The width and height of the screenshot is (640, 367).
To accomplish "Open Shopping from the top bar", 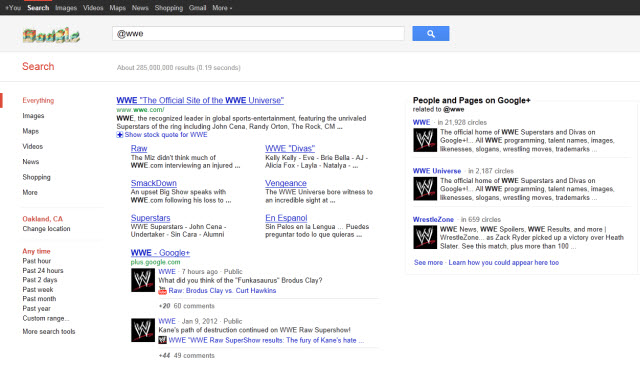I will [169, 8].
